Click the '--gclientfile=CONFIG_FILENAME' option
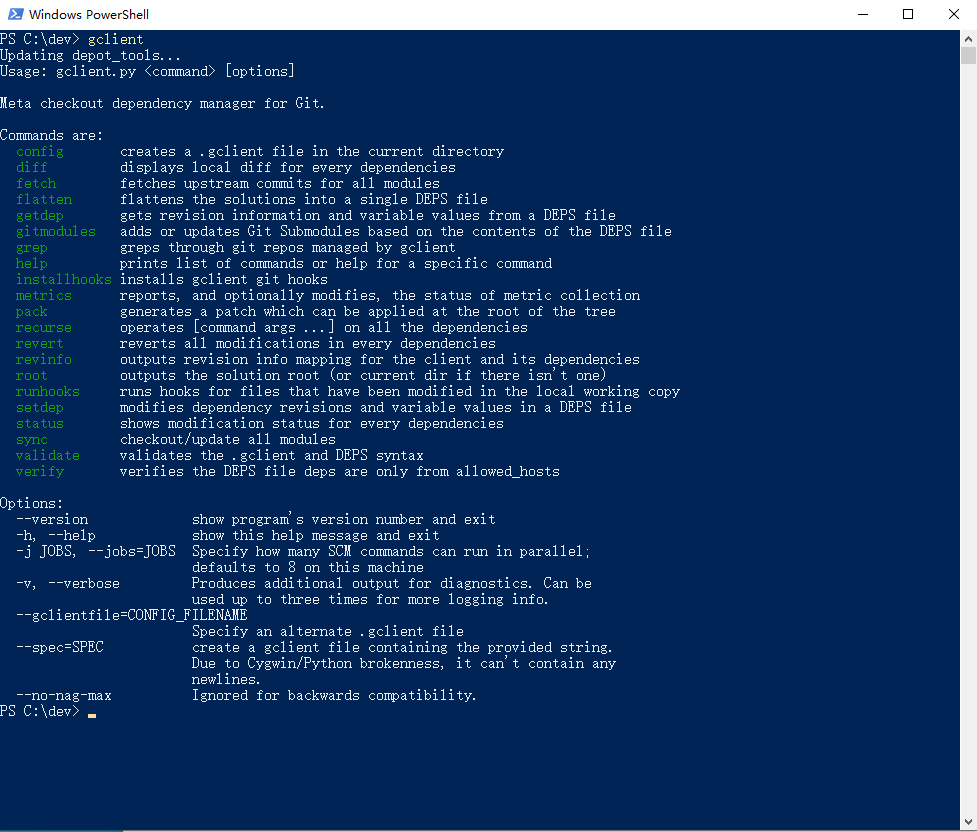The width and height of the screenshot is (977, 832). pyautogui.click(x=132, y=616)
